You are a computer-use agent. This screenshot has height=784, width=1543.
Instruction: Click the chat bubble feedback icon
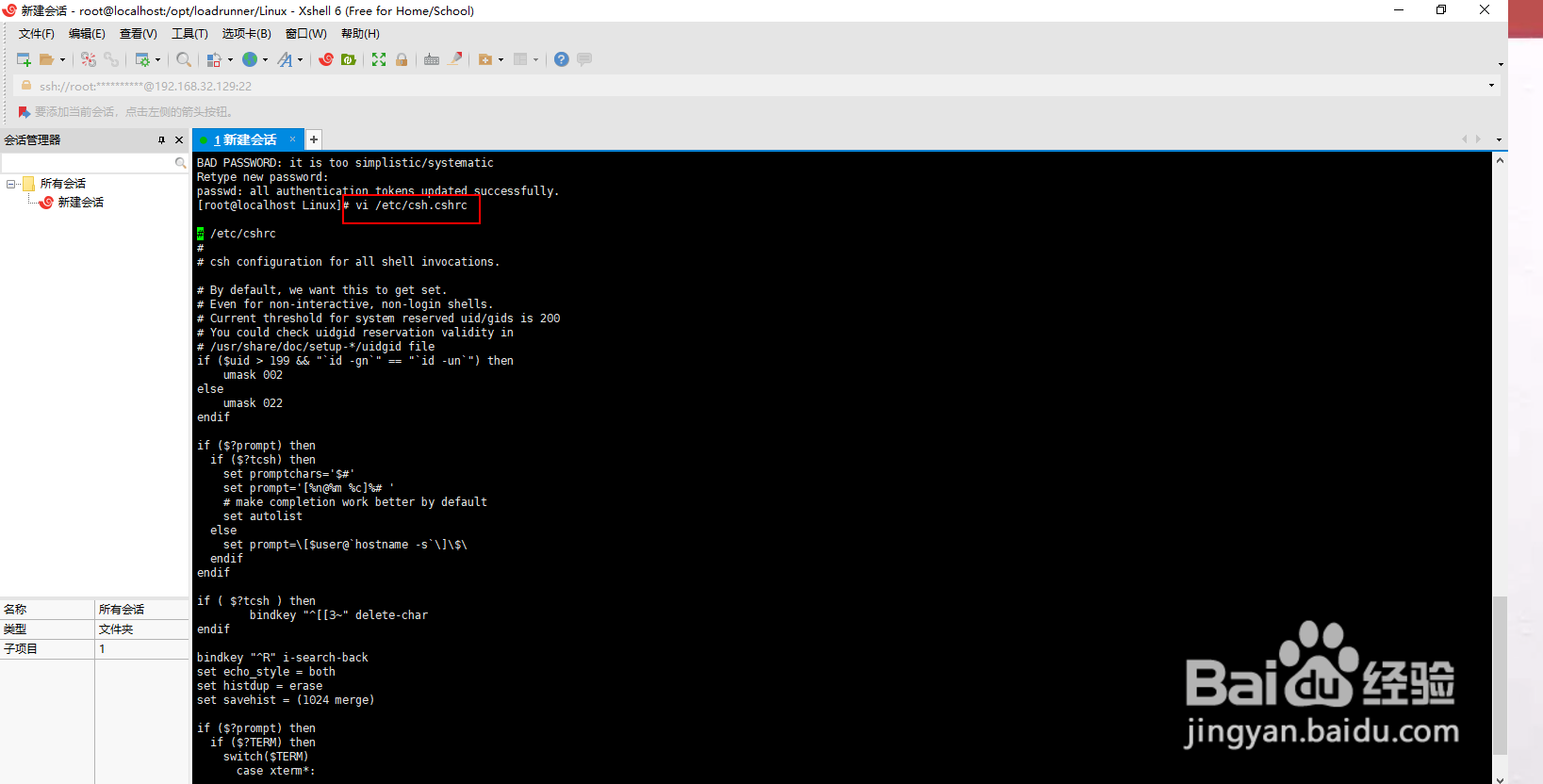[584, 59]
